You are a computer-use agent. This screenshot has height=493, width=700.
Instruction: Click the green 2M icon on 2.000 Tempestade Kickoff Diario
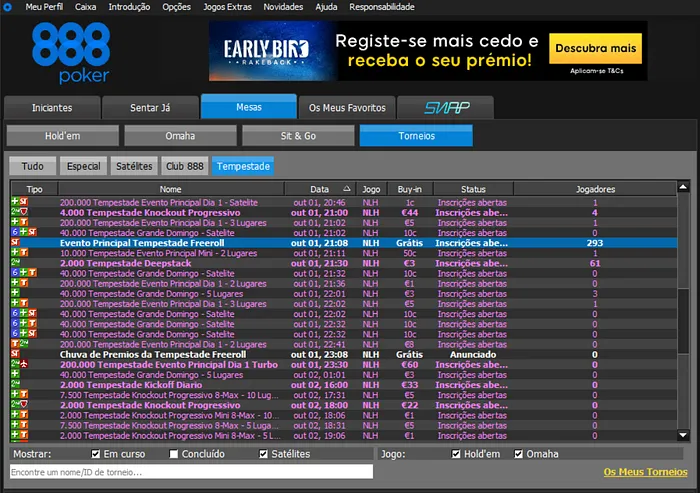coord(15,384)
